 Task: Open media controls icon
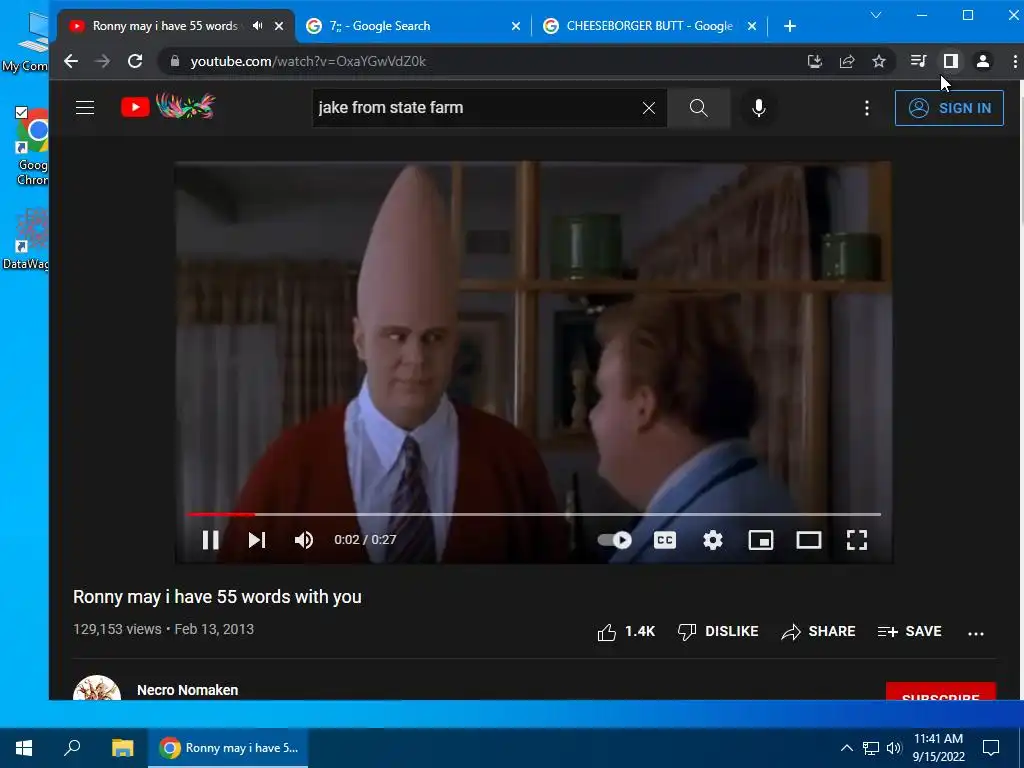click(x=918, y=61)
